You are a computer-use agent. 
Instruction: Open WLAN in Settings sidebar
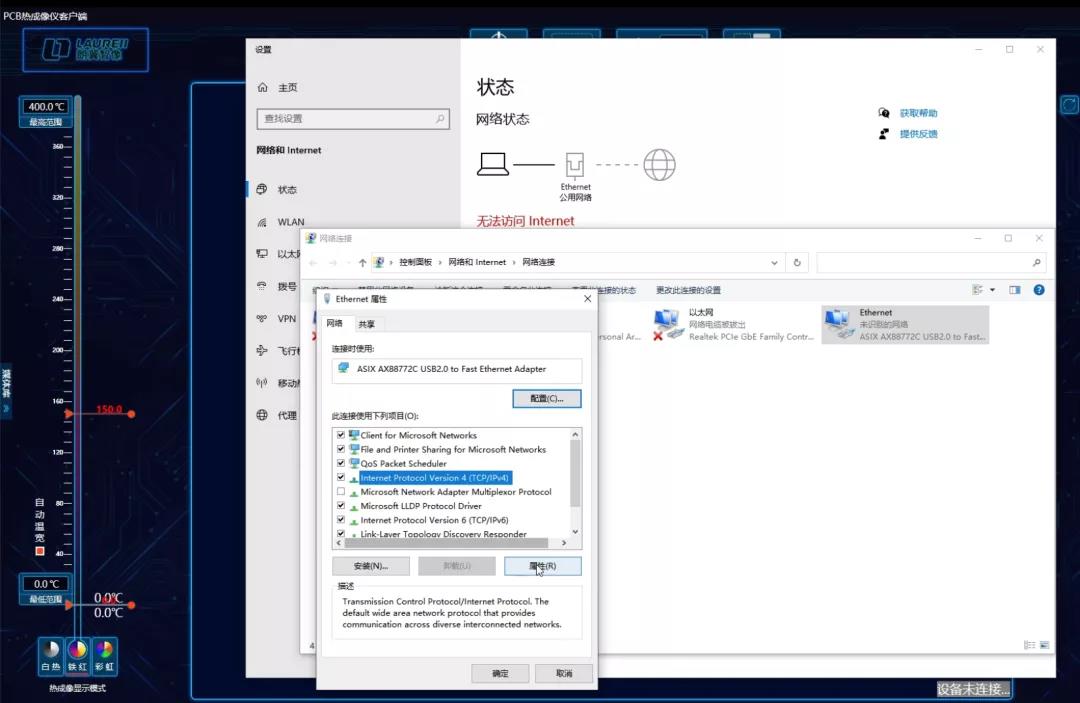tap(291, 222)
